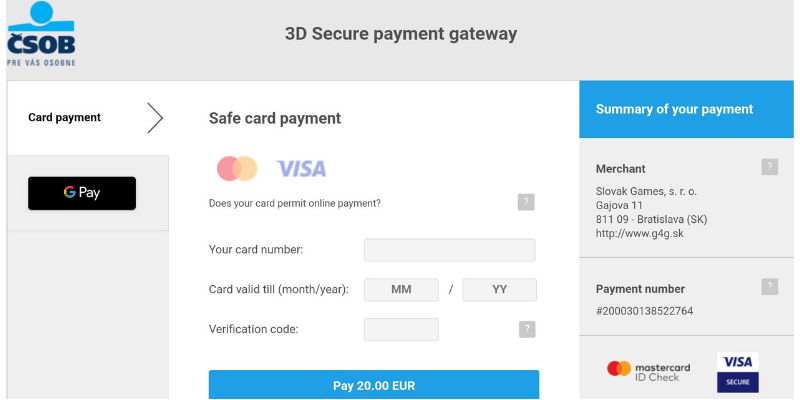Click the VISA logo under Safe card payment
This screenshot has width=800, height=400.
pyautogui.click(x=301, y=168)
